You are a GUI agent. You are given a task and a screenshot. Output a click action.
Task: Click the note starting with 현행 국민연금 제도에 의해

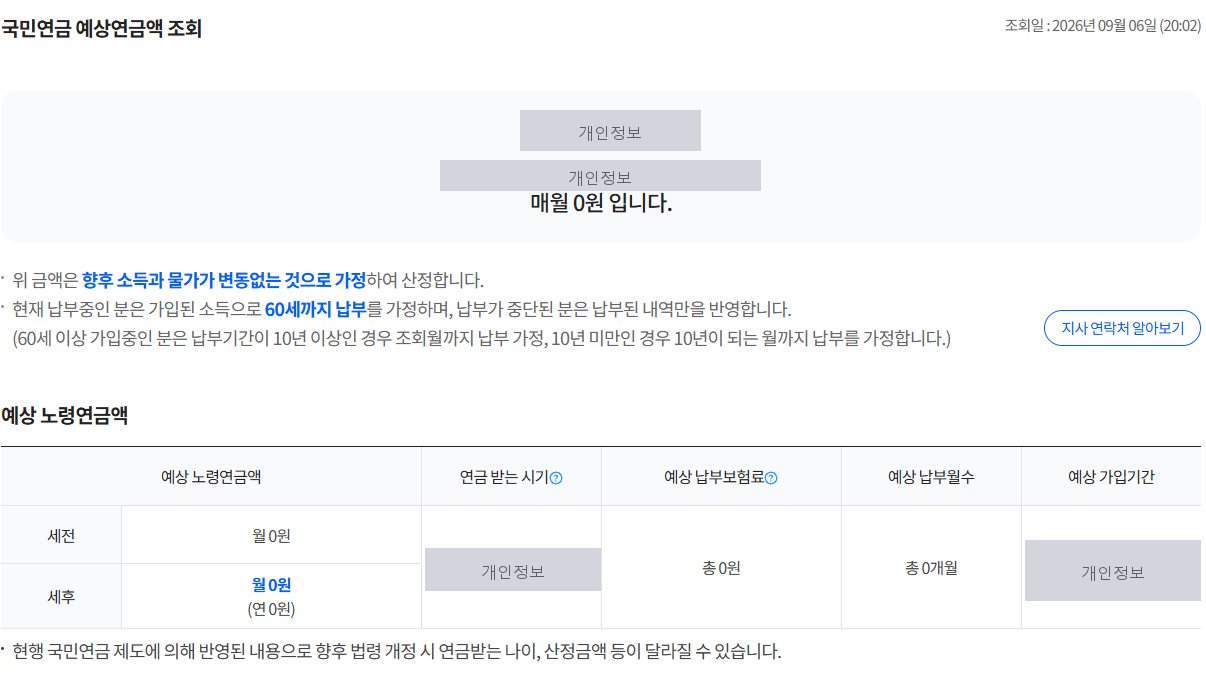397,652
